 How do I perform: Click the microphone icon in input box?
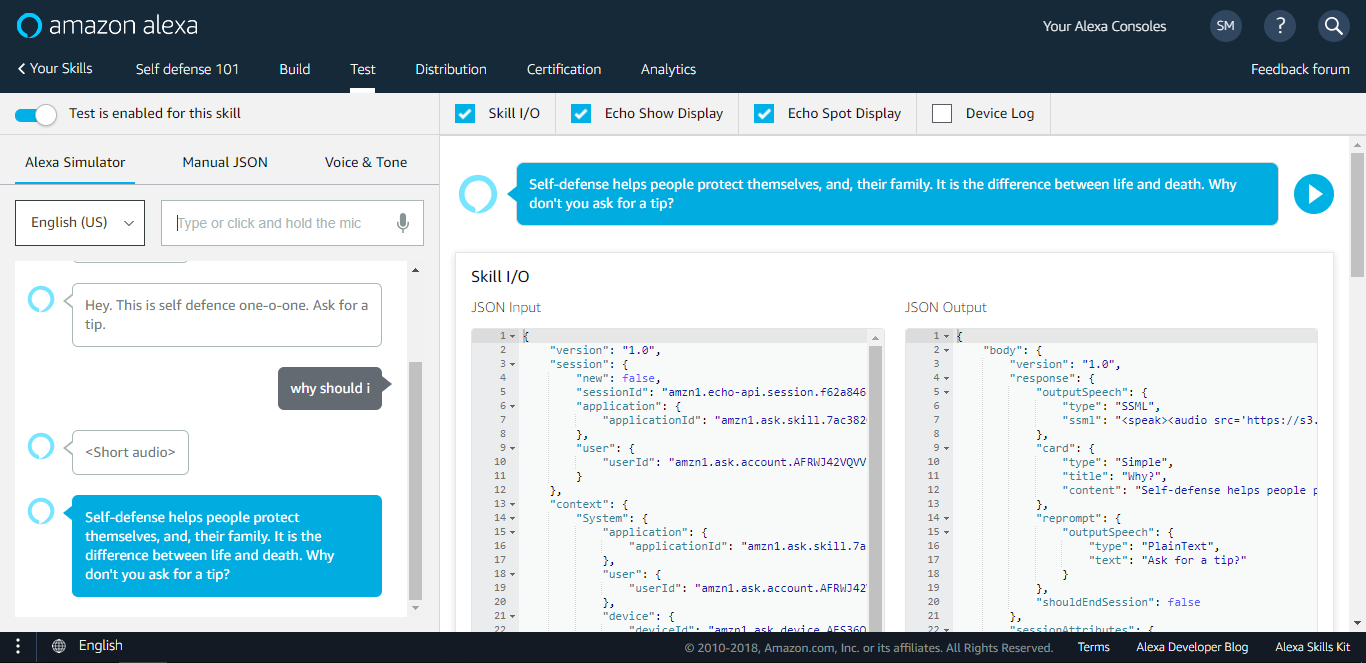click(x=403, y=223)
